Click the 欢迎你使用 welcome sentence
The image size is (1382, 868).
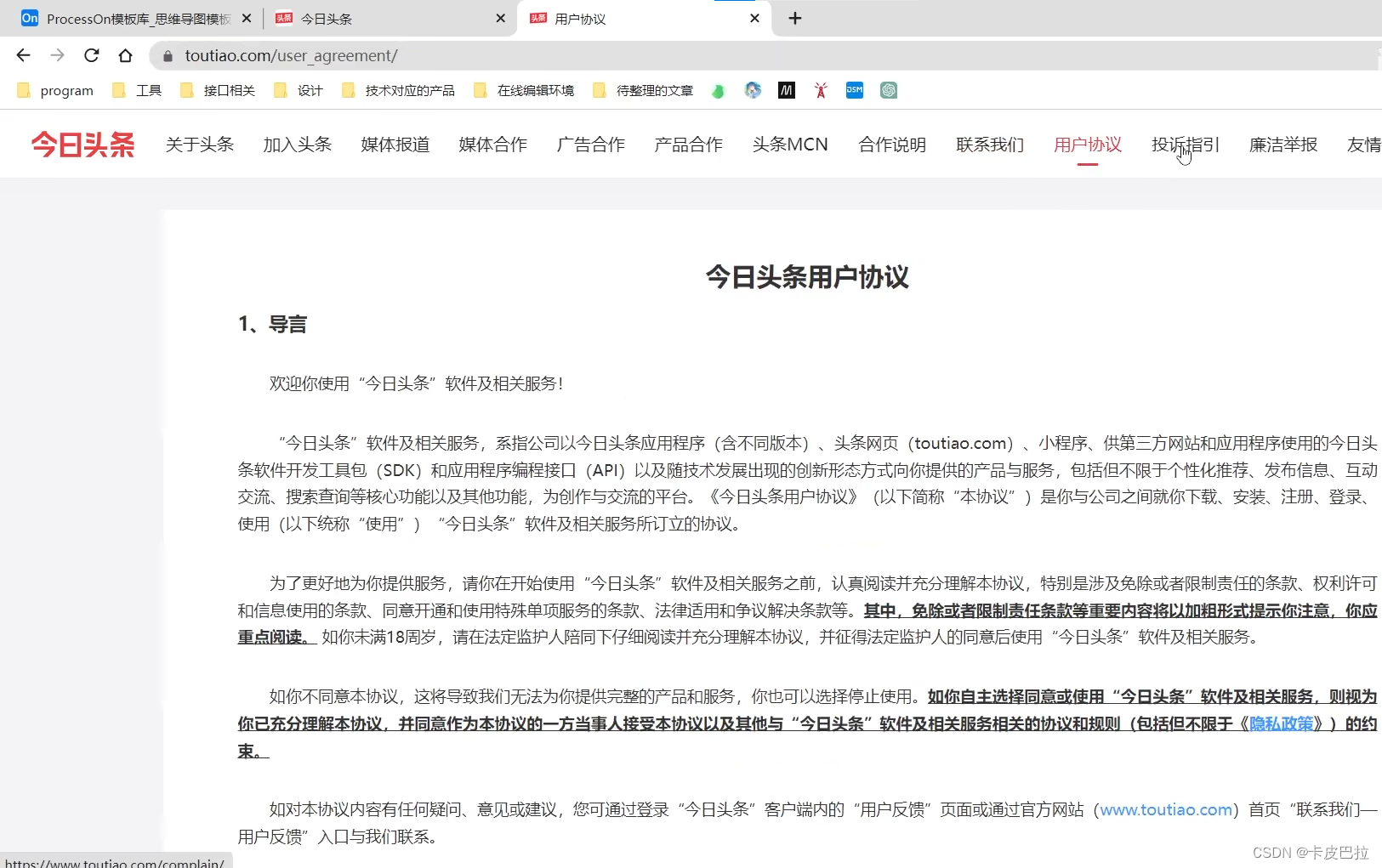[x=417, y=383]
